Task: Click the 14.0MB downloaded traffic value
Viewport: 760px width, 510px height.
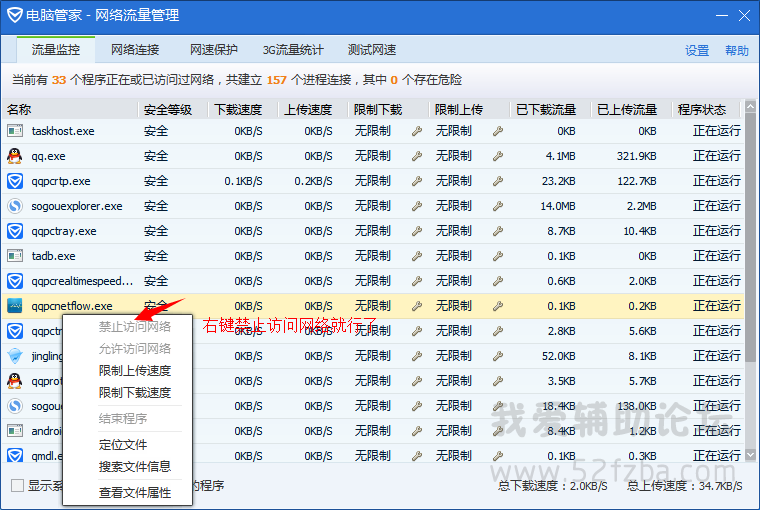Action: coord(558,206)
